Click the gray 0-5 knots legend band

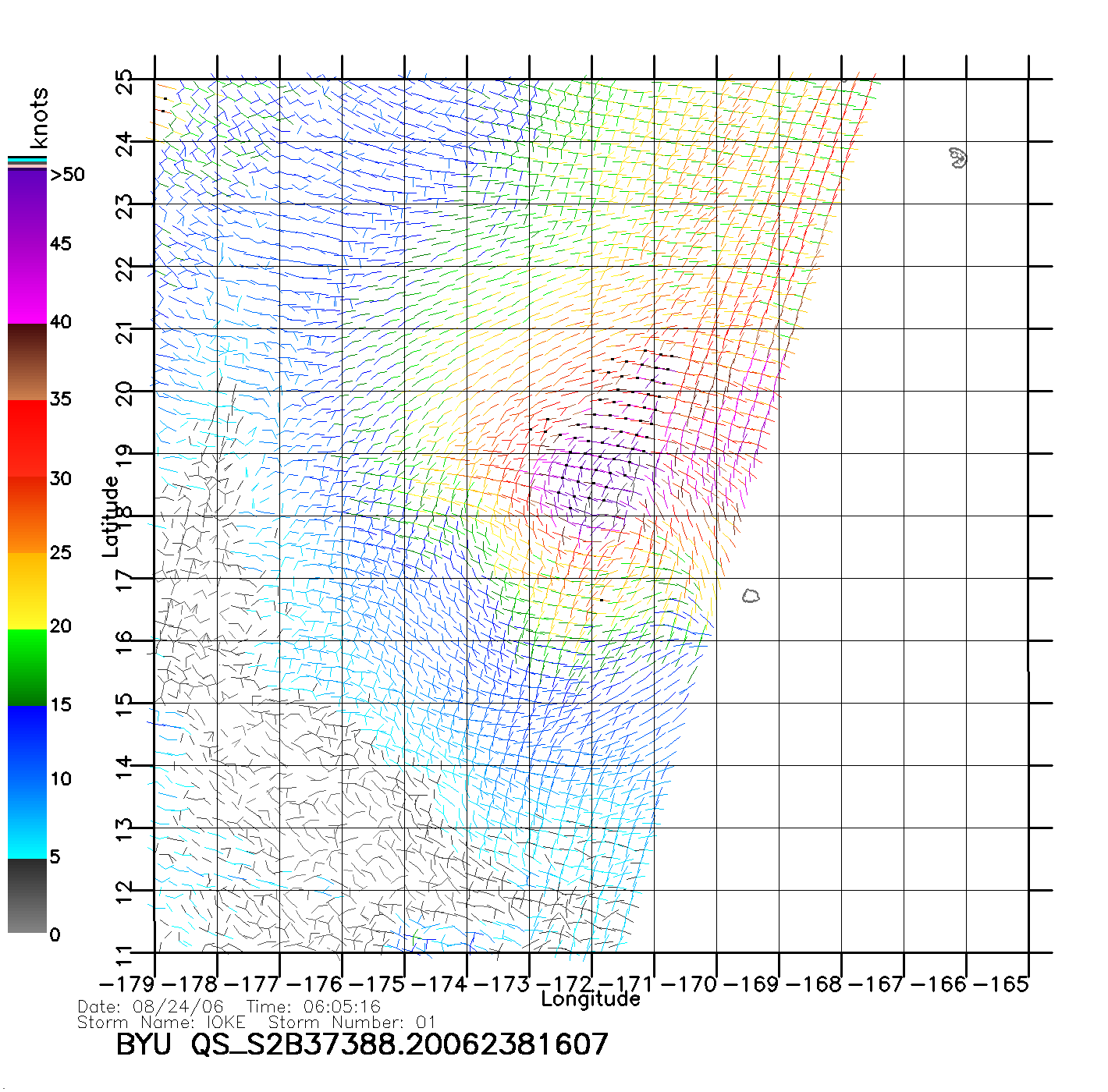coord(27,895)
